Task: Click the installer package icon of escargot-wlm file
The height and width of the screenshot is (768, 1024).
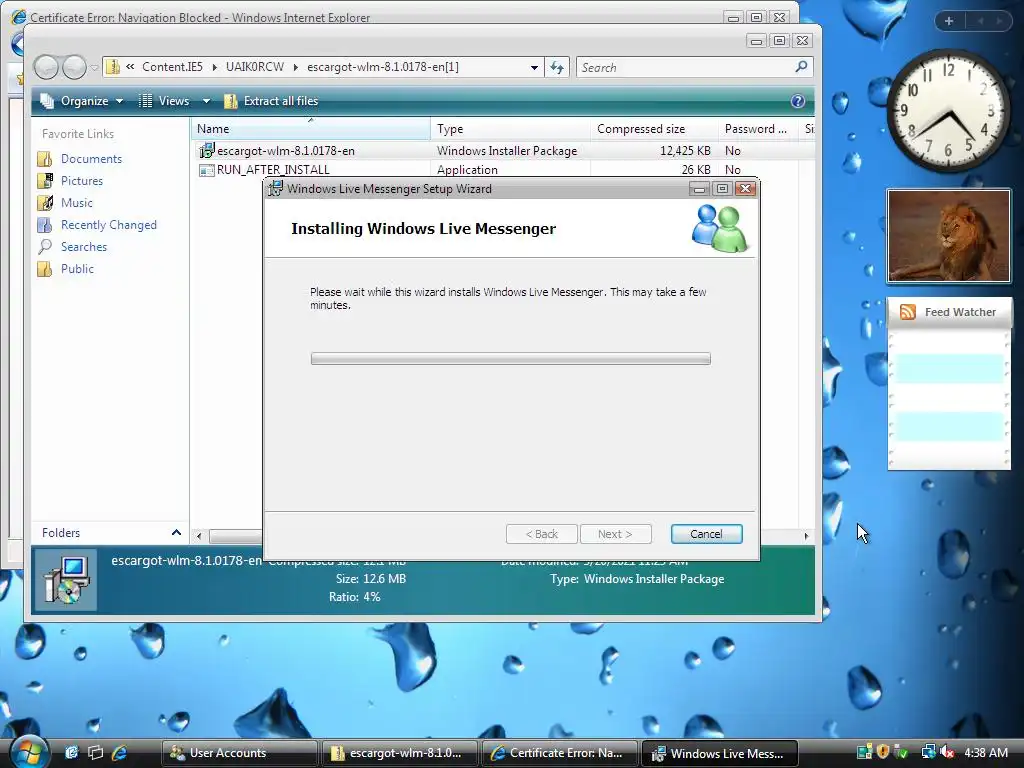Action: point(206,151)
